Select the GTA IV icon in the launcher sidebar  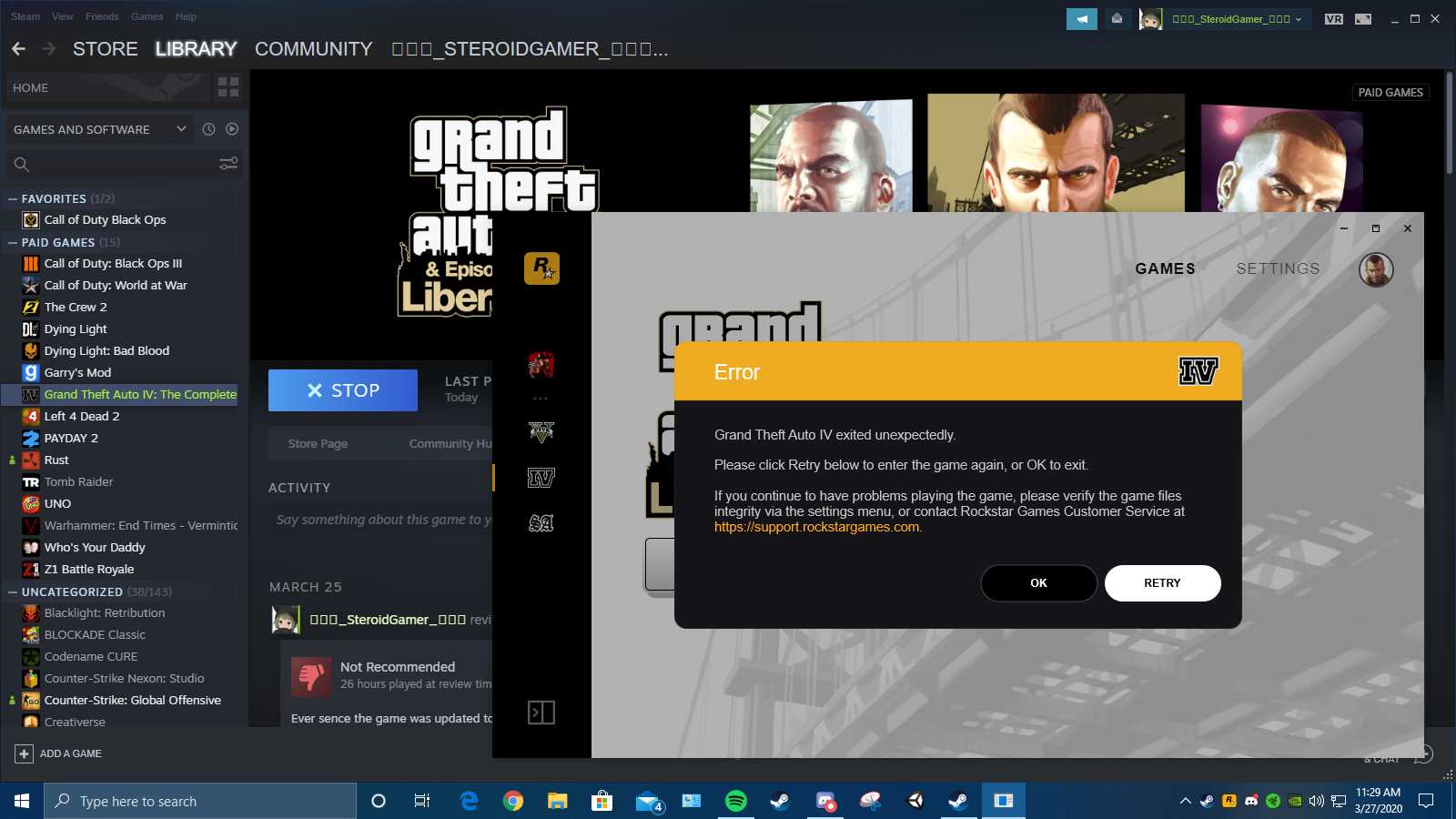coord(541,478)
